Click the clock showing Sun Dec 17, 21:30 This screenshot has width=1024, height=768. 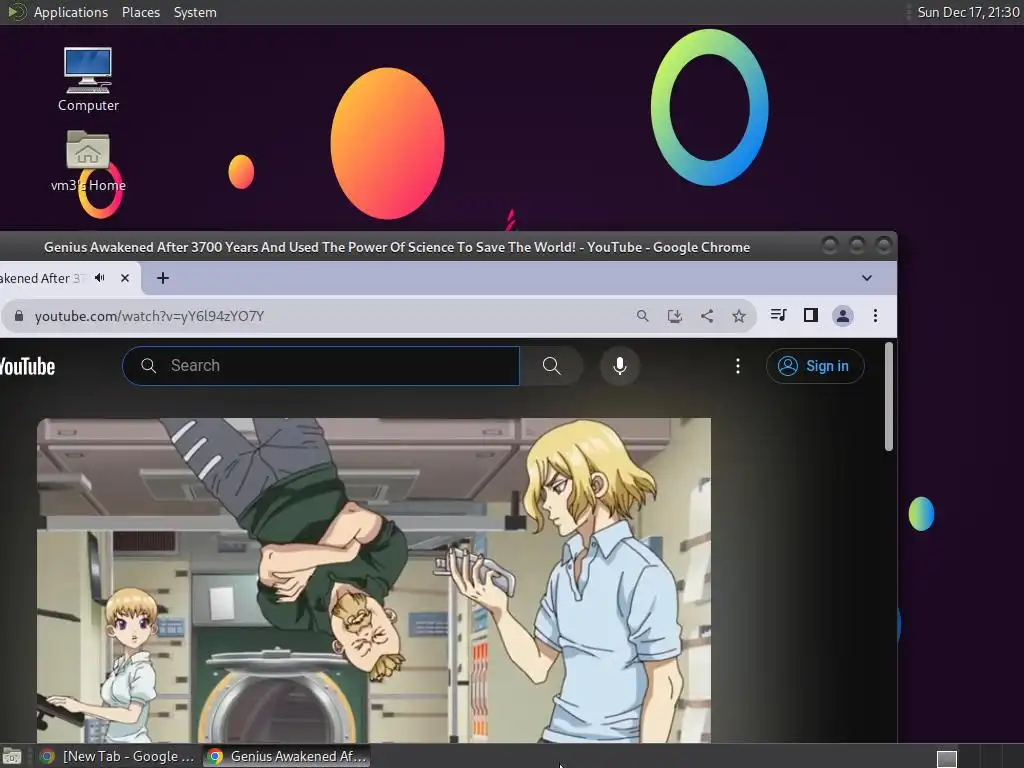pos(968,12)
